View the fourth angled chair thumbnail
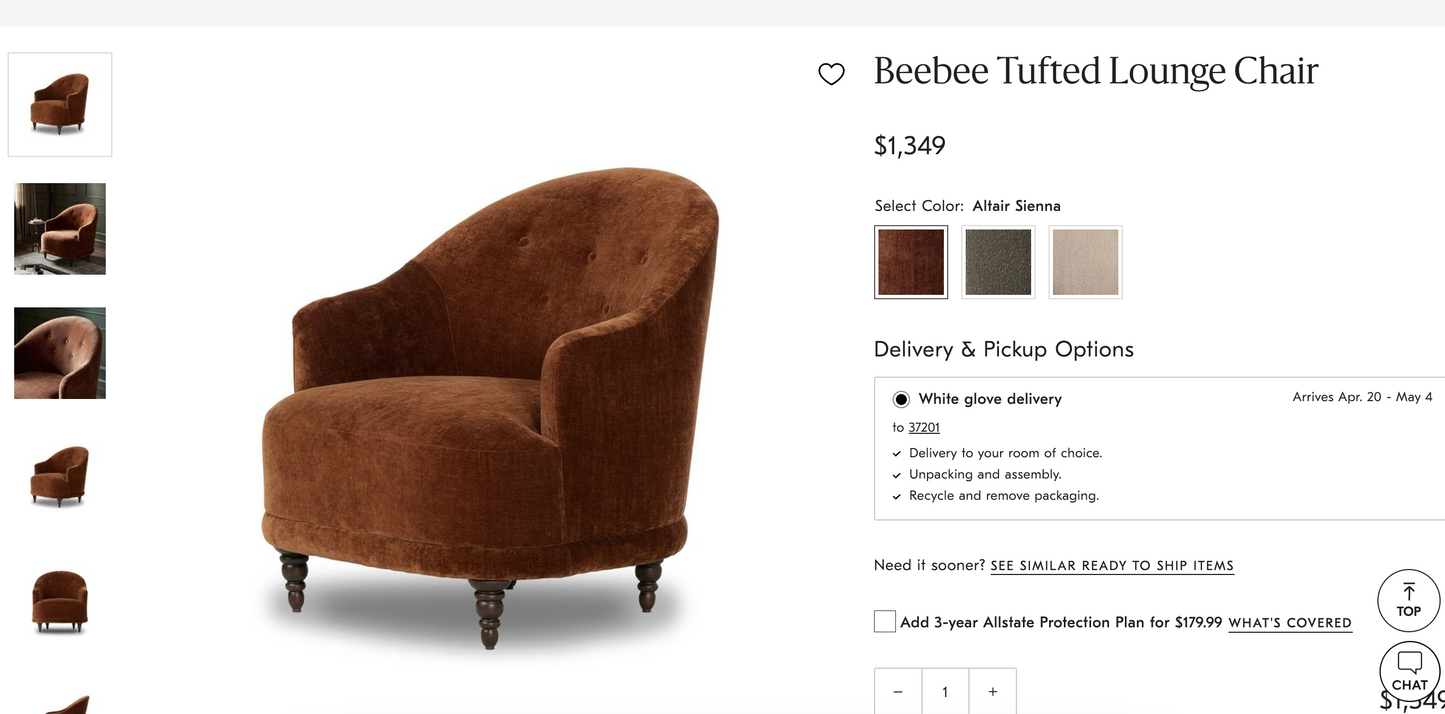The image size is (1445, 714). (x=60, y=477)
